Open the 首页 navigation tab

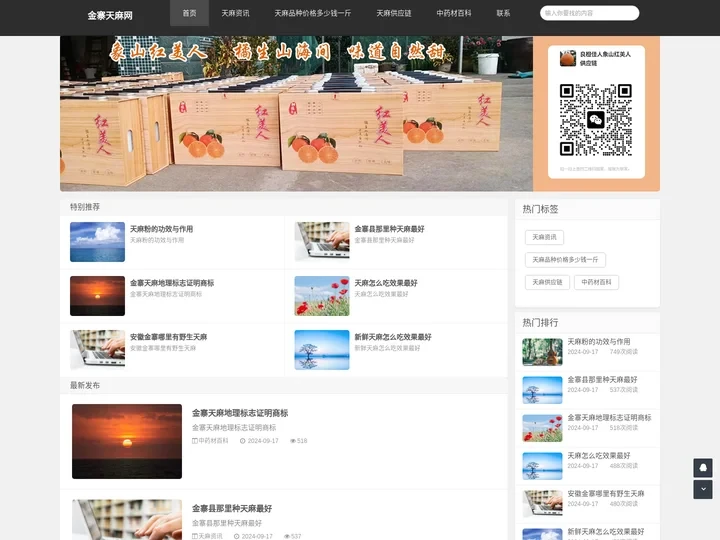pos(189,13)
